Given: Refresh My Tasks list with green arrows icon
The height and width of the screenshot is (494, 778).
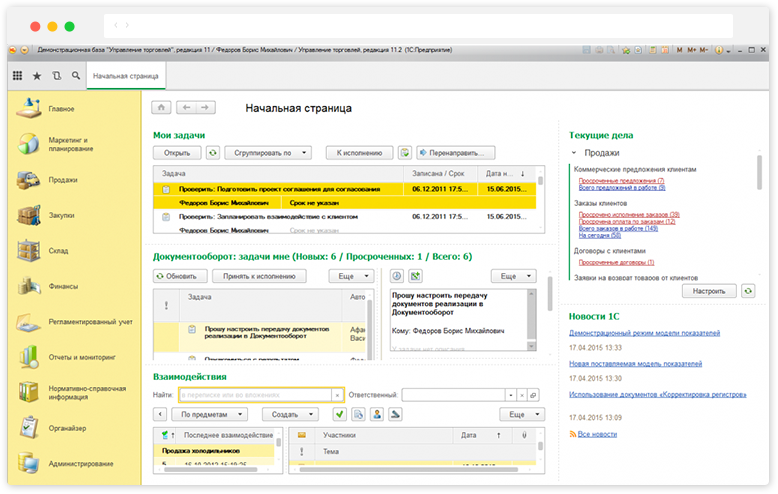Looking at the screenshot, I should click(213, 153).
